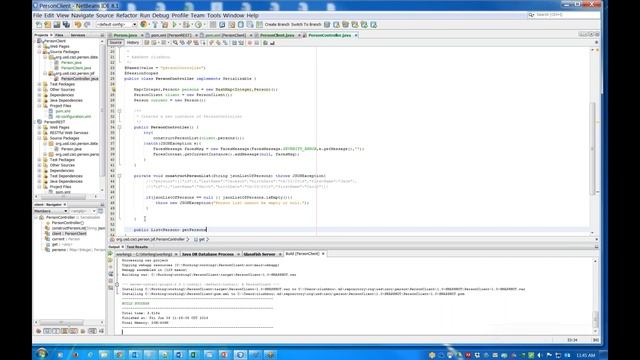Viewport: 640px width, 360px height.
Task: Click the Windows Start orb
Action: click(x=42, y=353)
